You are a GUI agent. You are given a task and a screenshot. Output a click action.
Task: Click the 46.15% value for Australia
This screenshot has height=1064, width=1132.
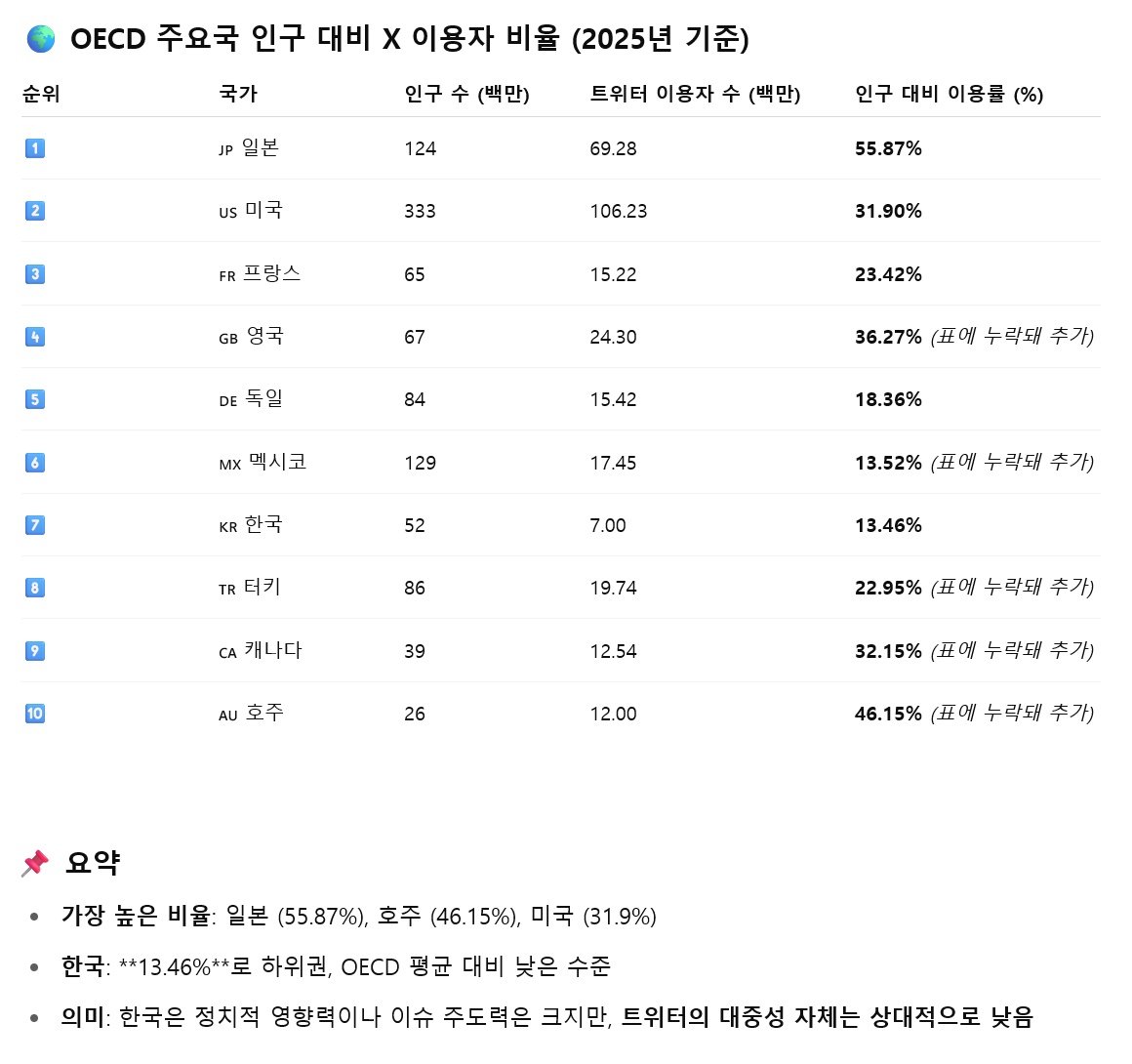(889, 715)
